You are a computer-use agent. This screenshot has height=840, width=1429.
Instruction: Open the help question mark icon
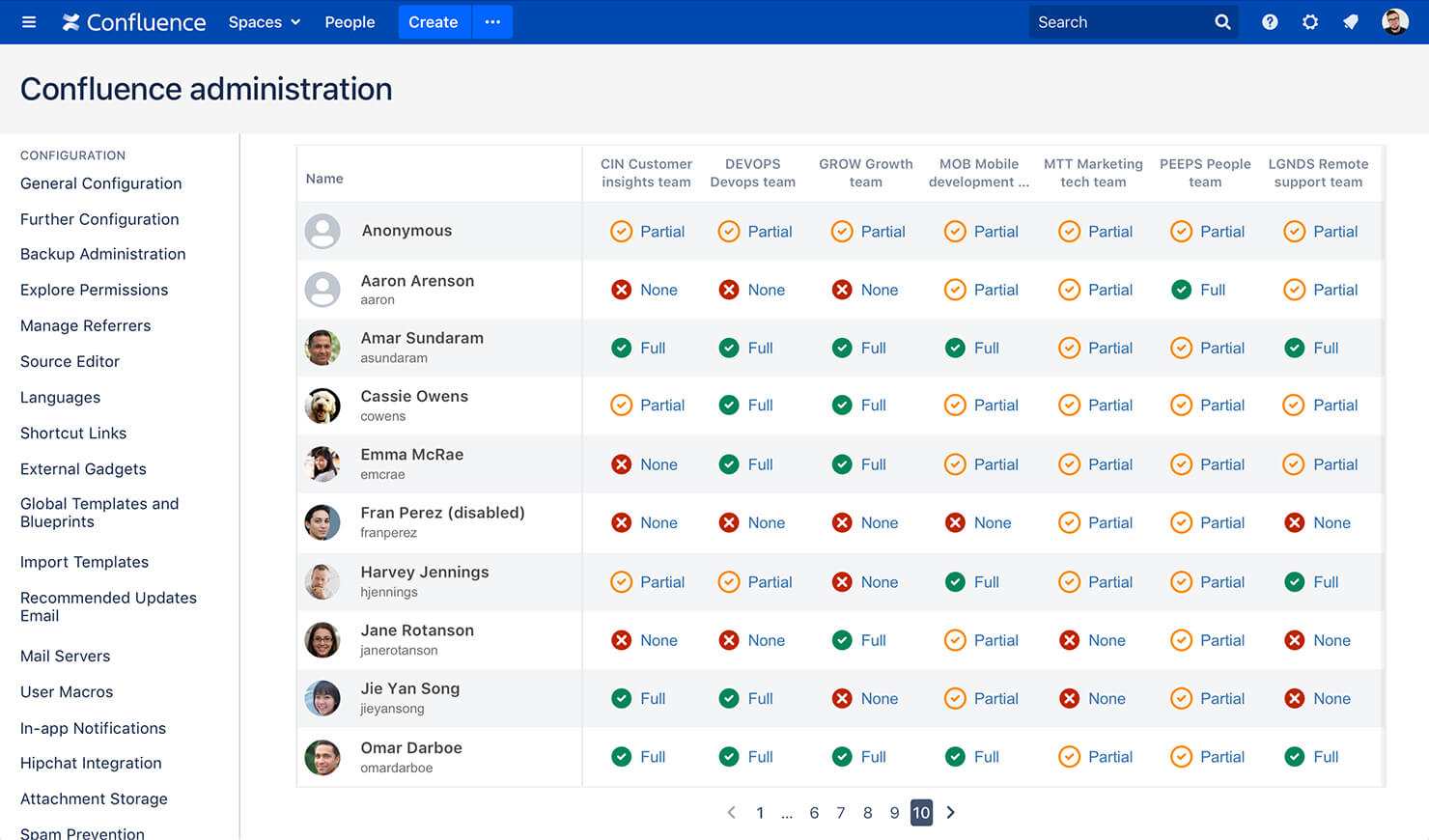(x=1270, y=22)
